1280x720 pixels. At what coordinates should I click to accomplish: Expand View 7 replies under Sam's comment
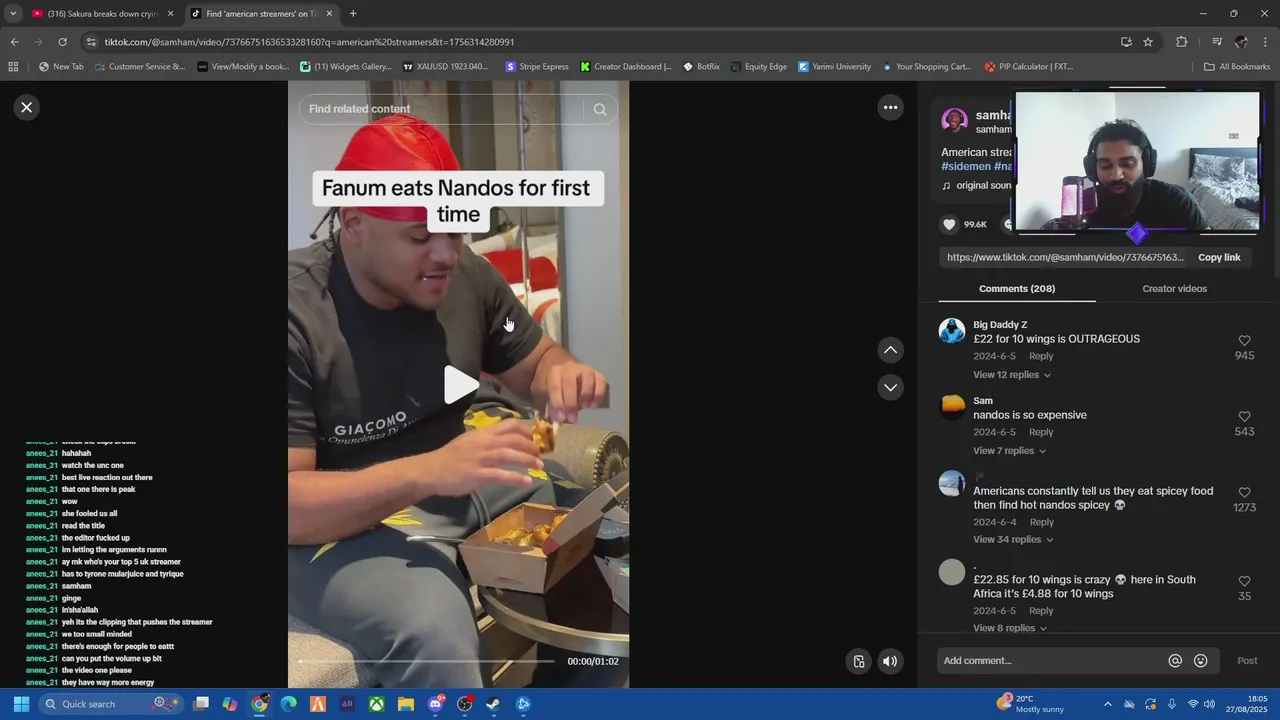(1009, 451)
